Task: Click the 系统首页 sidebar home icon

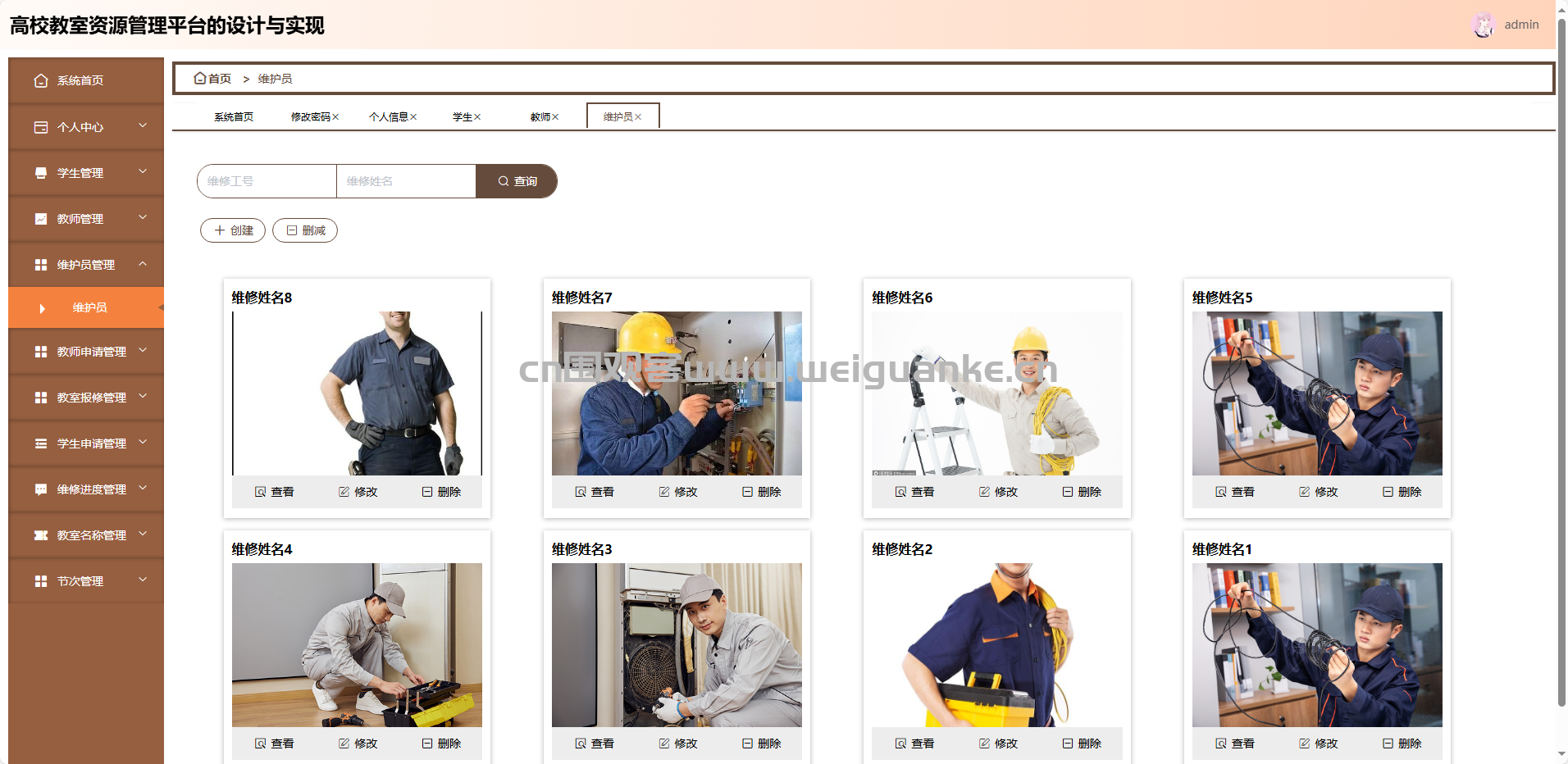Action: pos(41,80)
